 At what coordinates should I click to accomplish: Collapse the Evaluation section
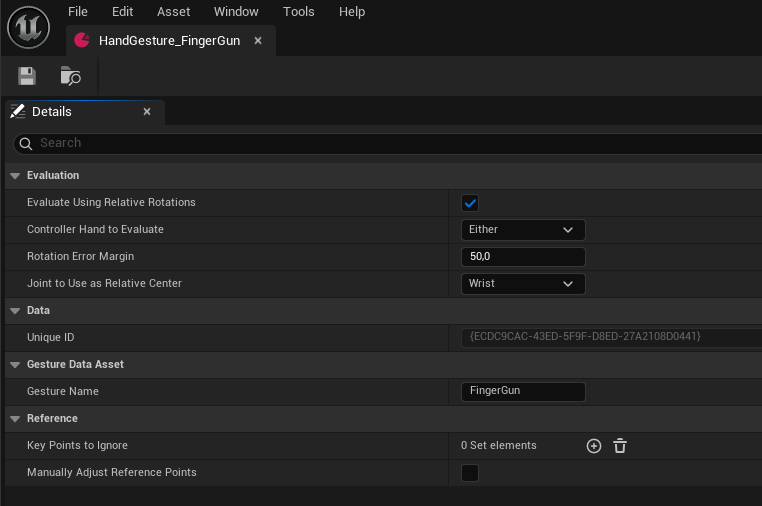tap(15, 175)
